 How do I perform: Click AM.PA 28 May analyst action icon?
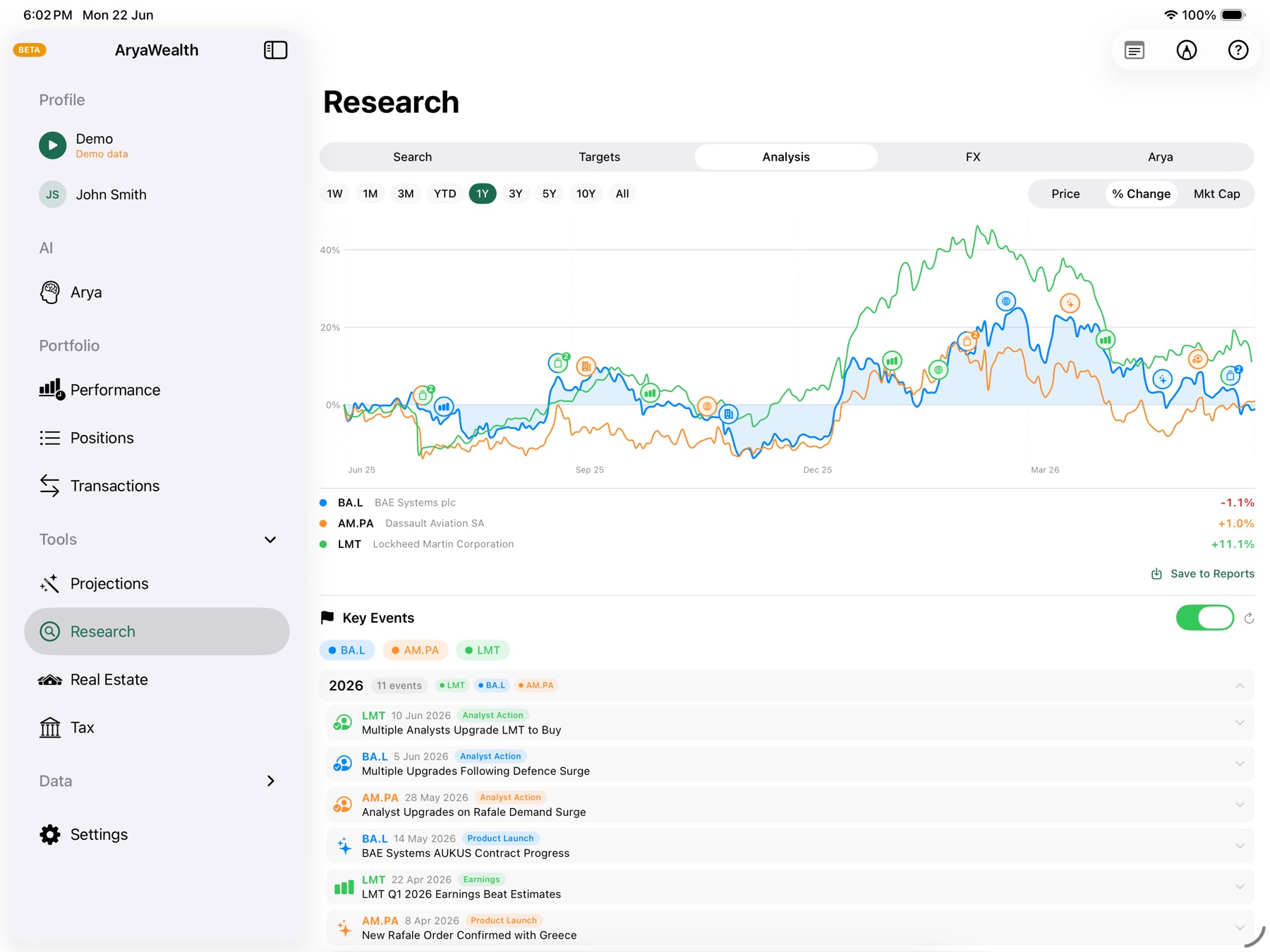point(343,805)
